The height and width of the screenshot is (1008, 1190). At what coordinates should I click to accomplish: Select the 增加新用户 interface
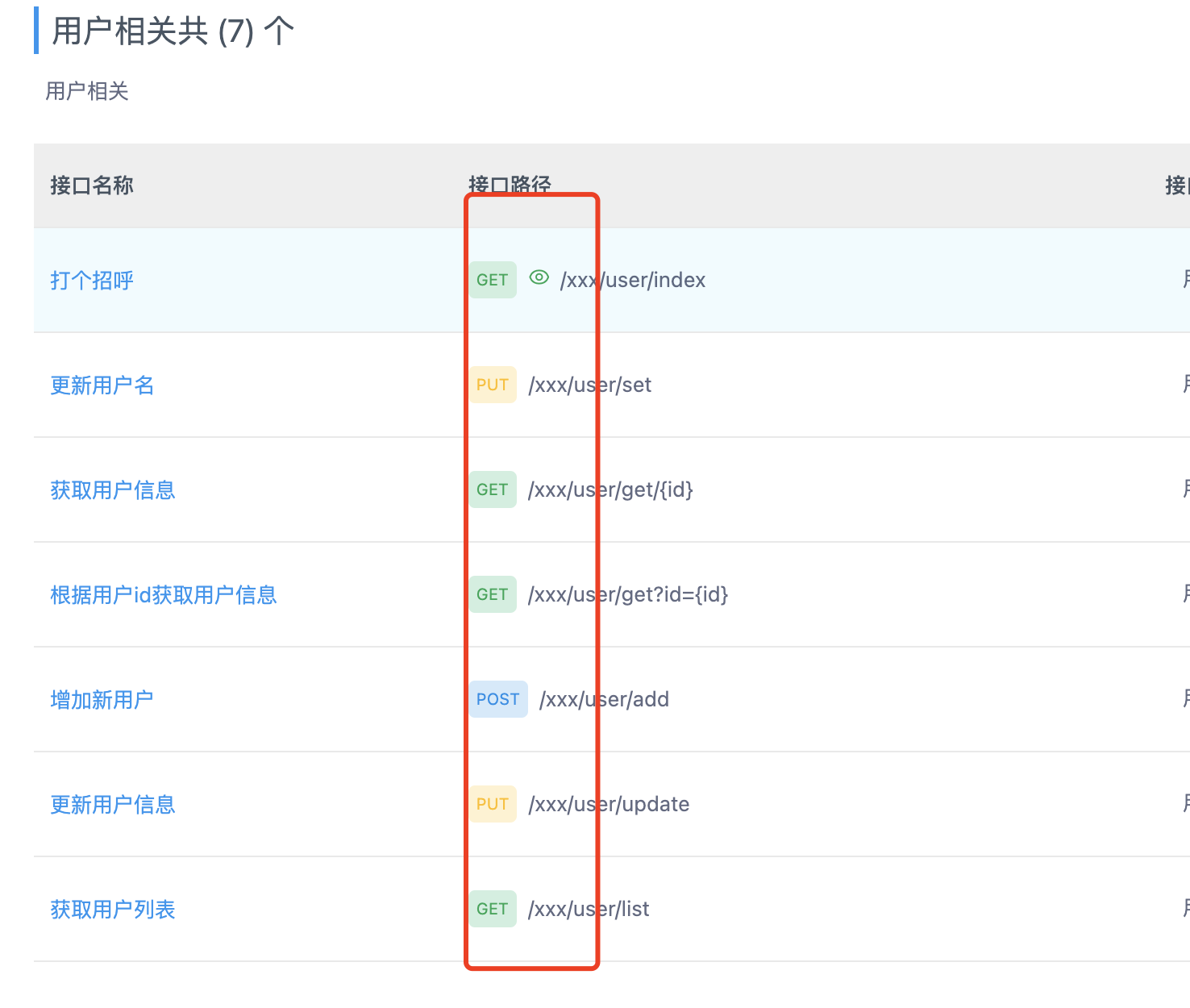(102, 700)
